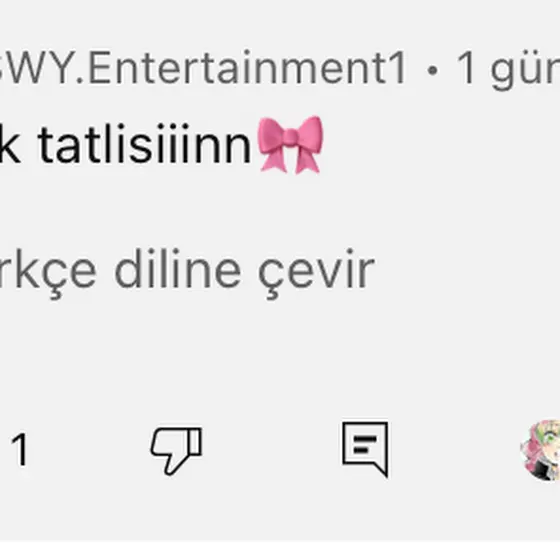Click the like count number 1
The image size is (560, 560).
tap(19, 450)
